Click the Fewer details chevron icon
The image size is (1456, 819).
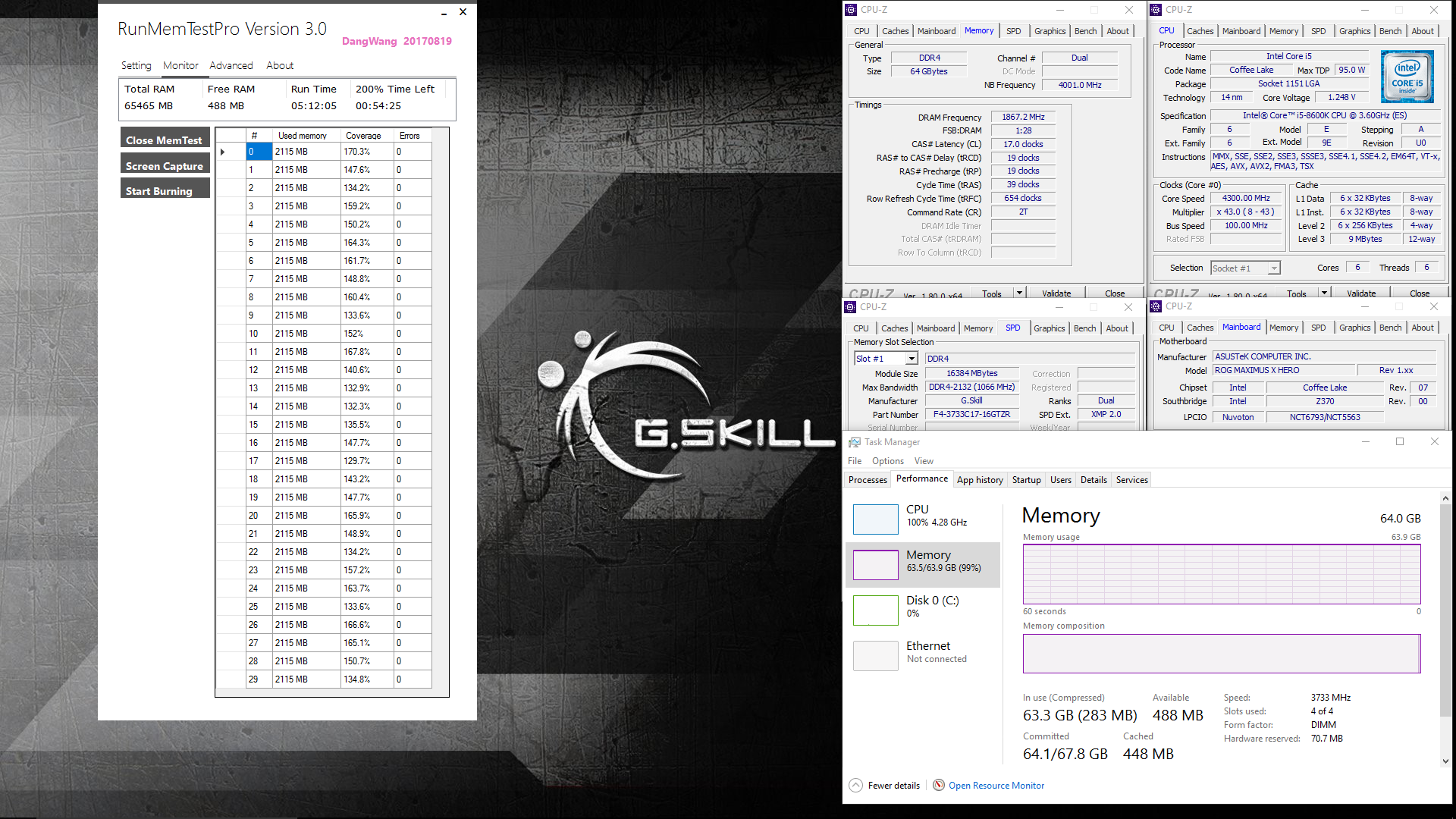tap(855, 786)
